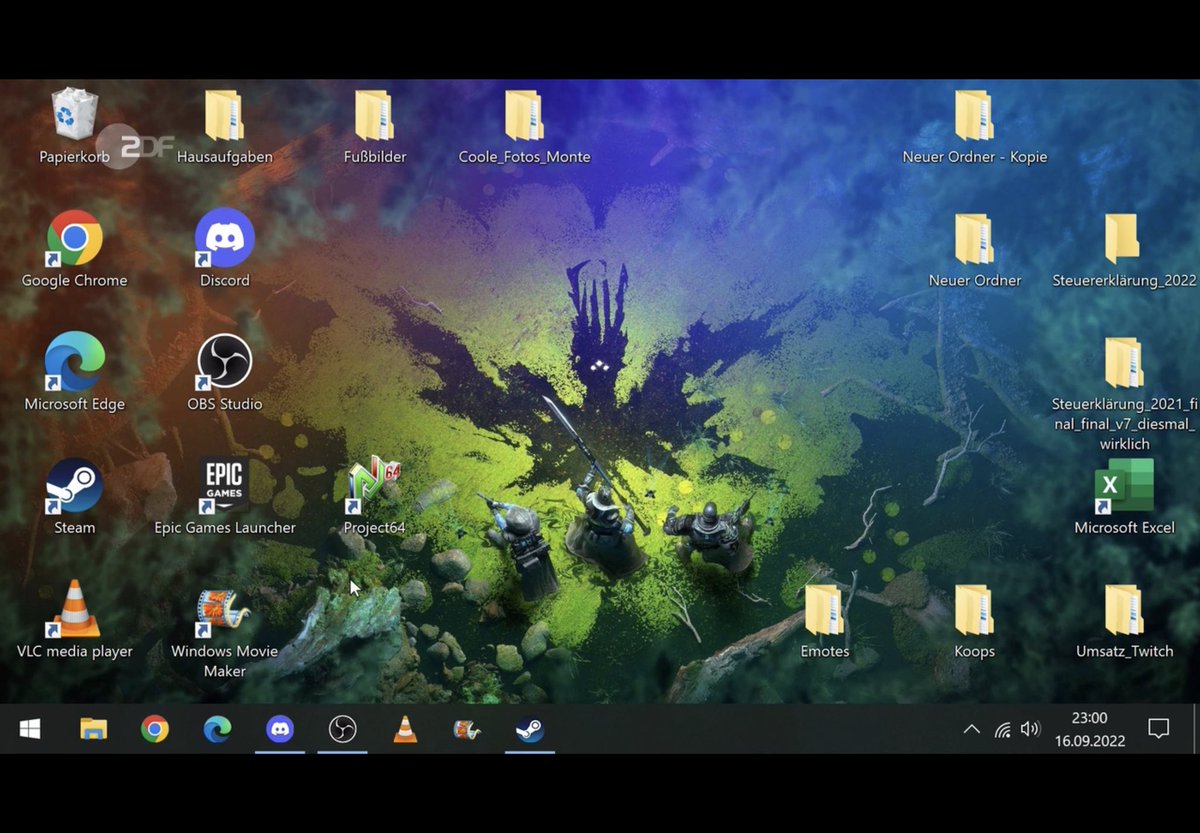The width and height of the screenshot is (1200, 833).
Task: Switch to Chrome in the taskbar
Action: [155, 730]
